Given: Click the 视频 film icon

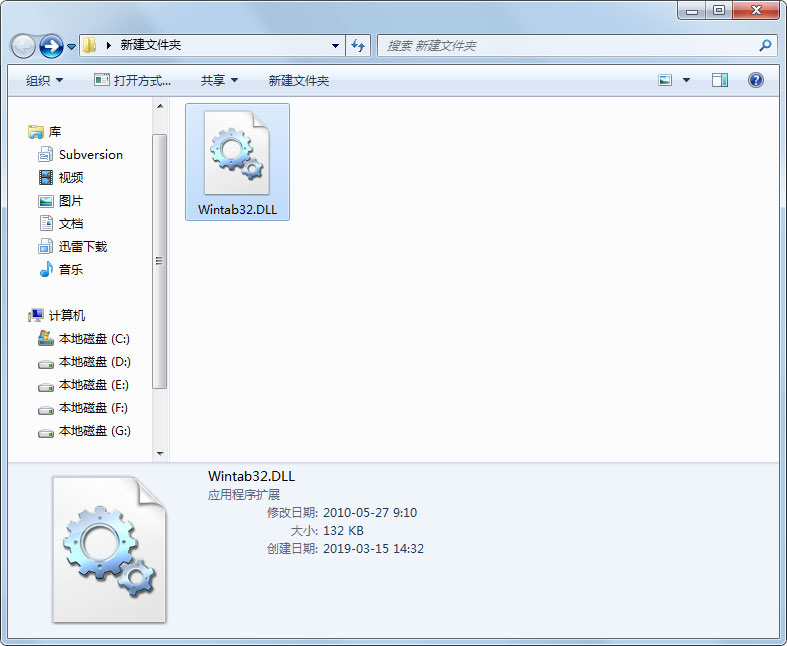Looking at the screenshot, I should tap(46, 177).
